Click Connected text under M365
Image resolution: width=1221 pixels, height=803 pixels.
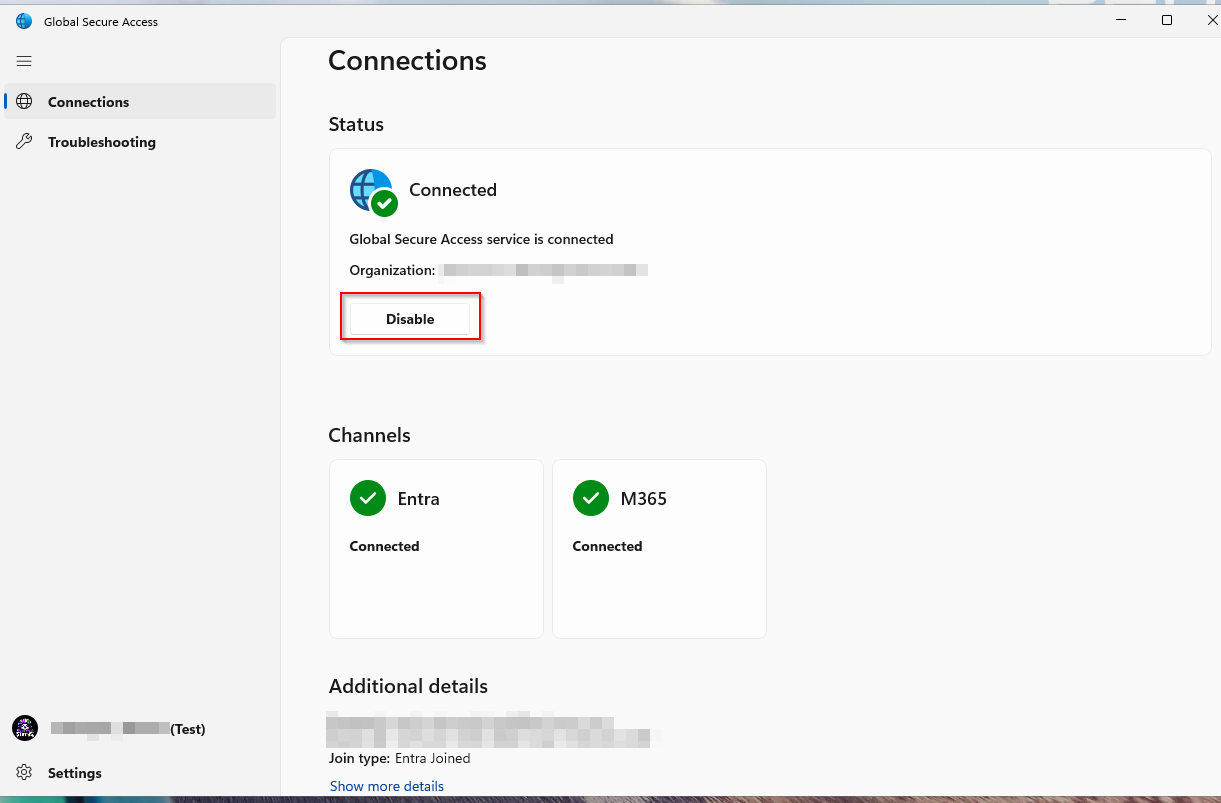click(607, 546)
